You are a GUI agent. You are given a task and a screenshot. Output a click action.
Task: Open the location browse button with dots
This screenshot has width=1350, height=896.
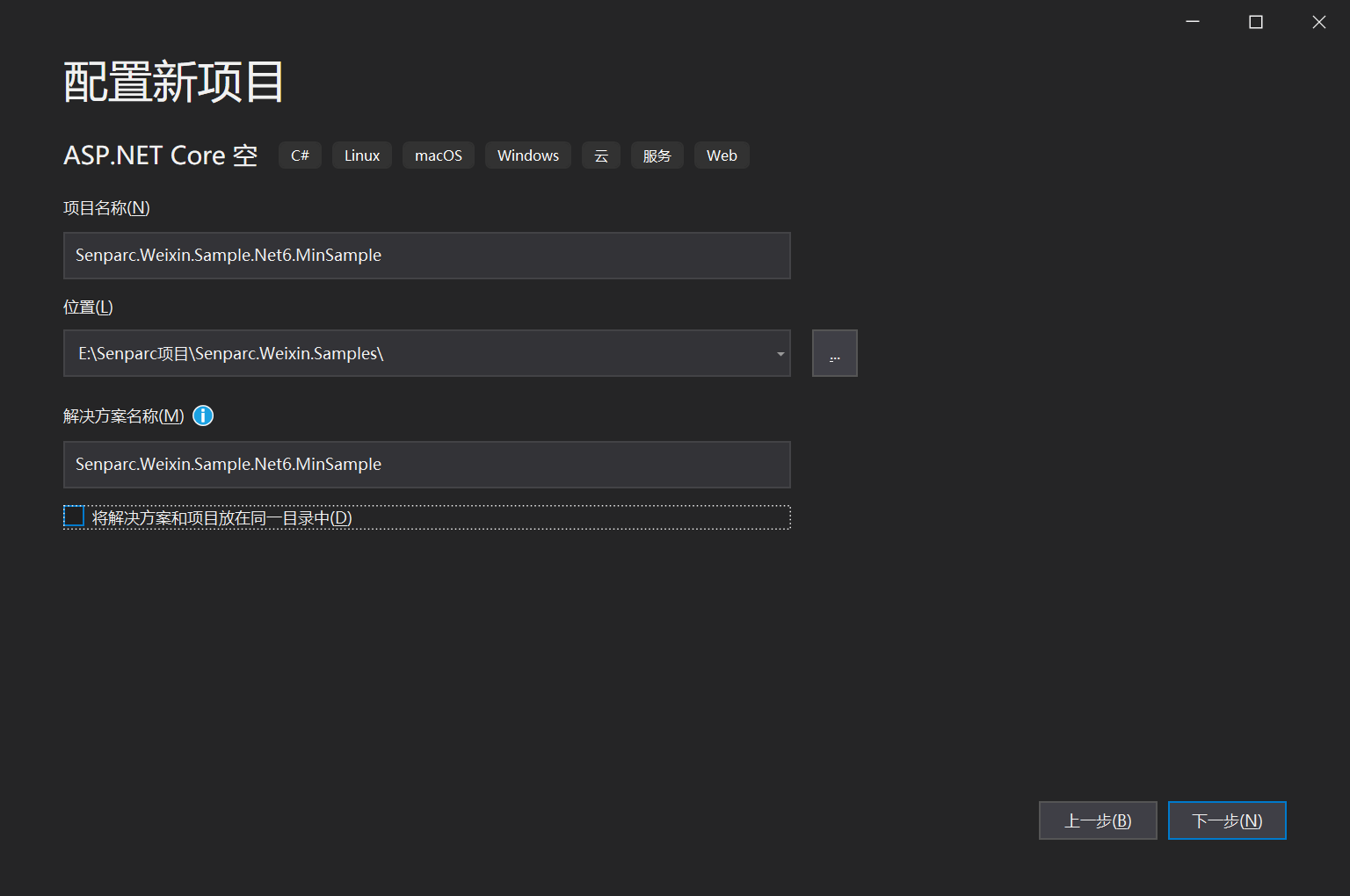[834, 353]
